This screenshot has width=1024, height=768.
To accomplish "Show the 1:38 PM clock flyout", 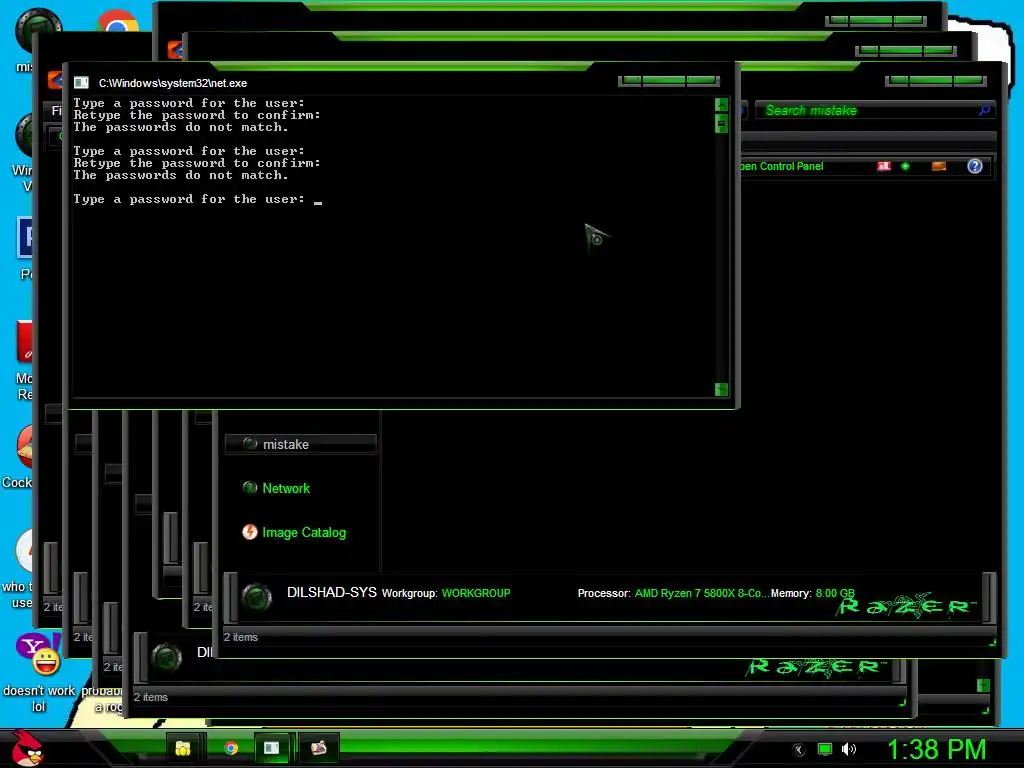I will coord(936,749).
